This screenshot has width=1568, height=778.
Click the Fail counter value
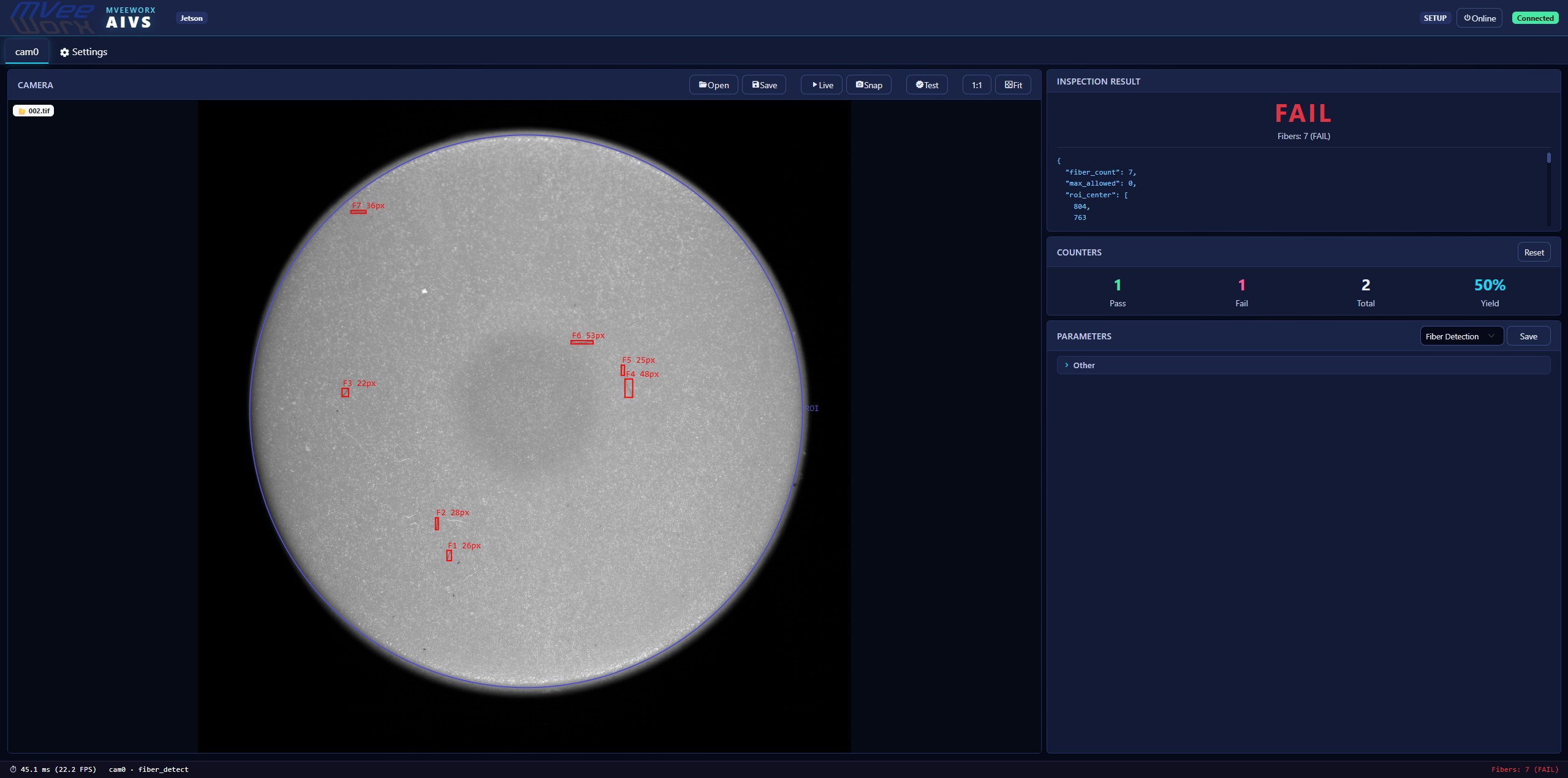pyautogui.click(x=1241, y=285)
